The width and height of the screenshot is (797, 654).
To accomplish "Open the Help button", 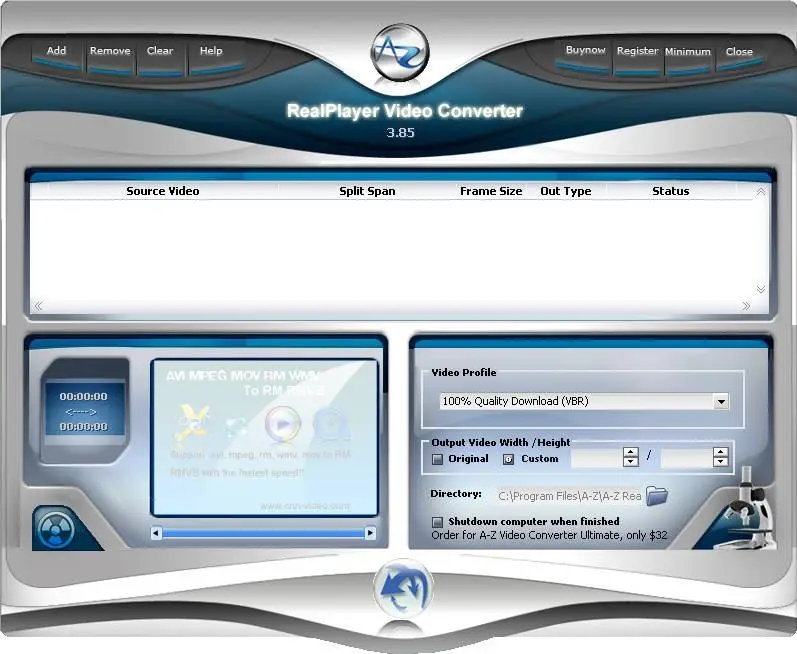I will tap(211, 51).
